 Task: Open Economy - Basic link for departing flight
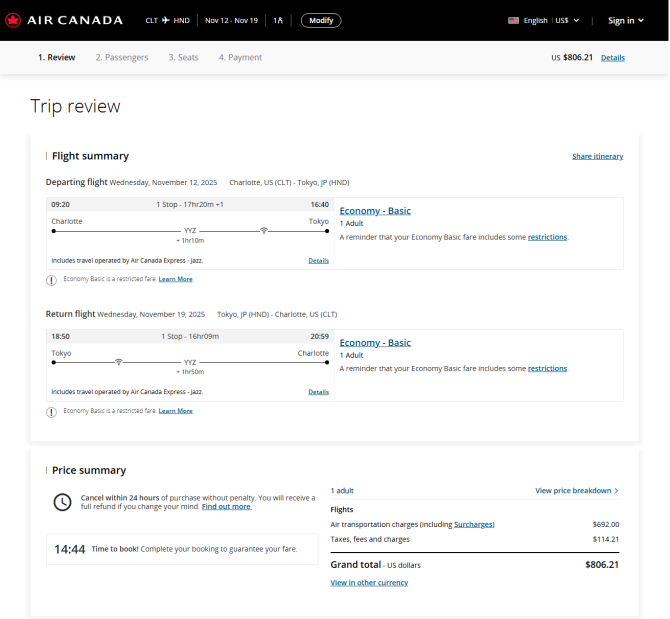pos(375,211)
